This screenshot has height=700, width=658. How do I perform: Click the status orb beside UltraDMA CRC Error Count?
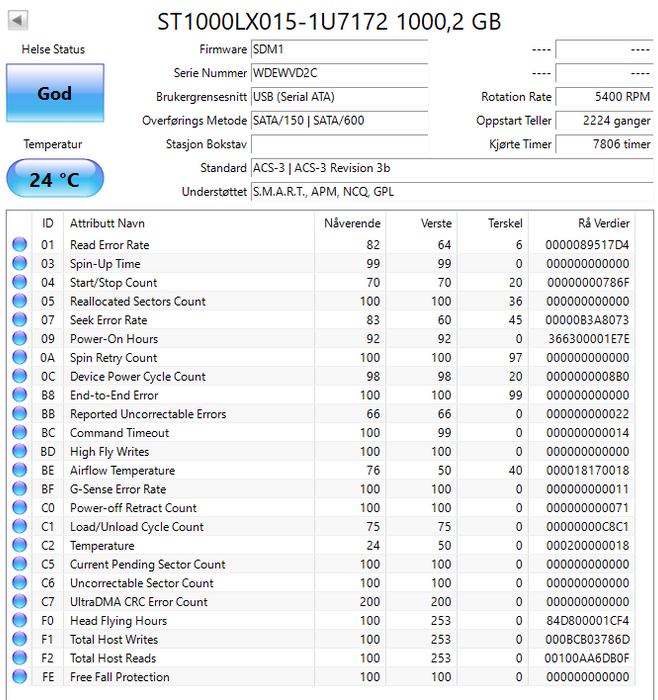[20, 602]
